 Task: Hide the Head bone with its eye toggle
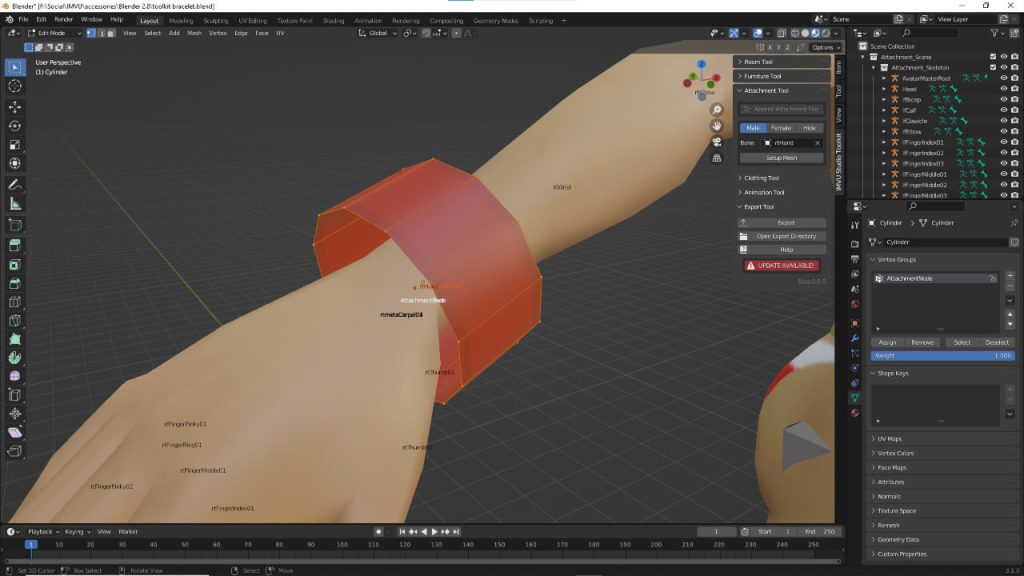[x=1003, y=88]
